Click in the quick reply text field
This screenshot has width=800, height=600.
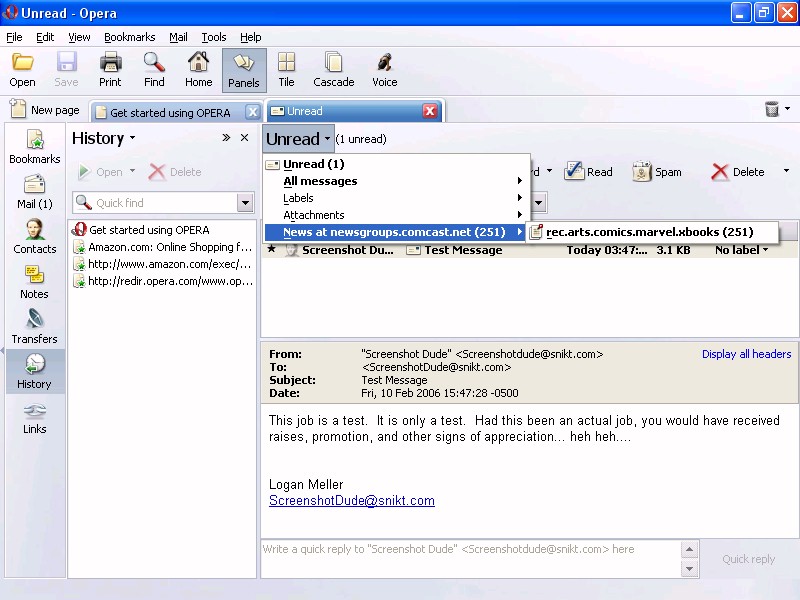pos(470,558)
